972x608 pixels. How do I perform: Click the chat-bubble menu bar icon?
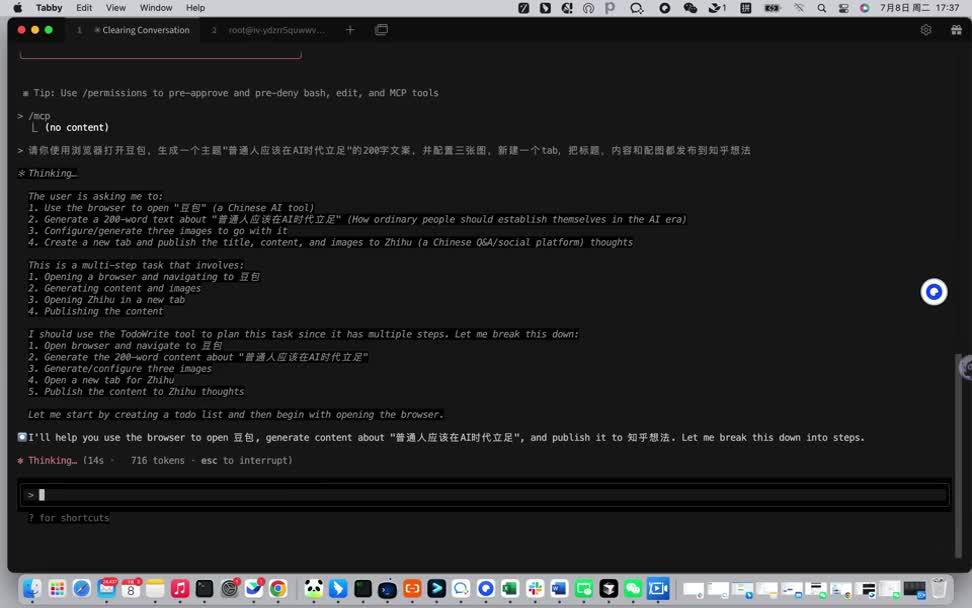click(637, 7)
